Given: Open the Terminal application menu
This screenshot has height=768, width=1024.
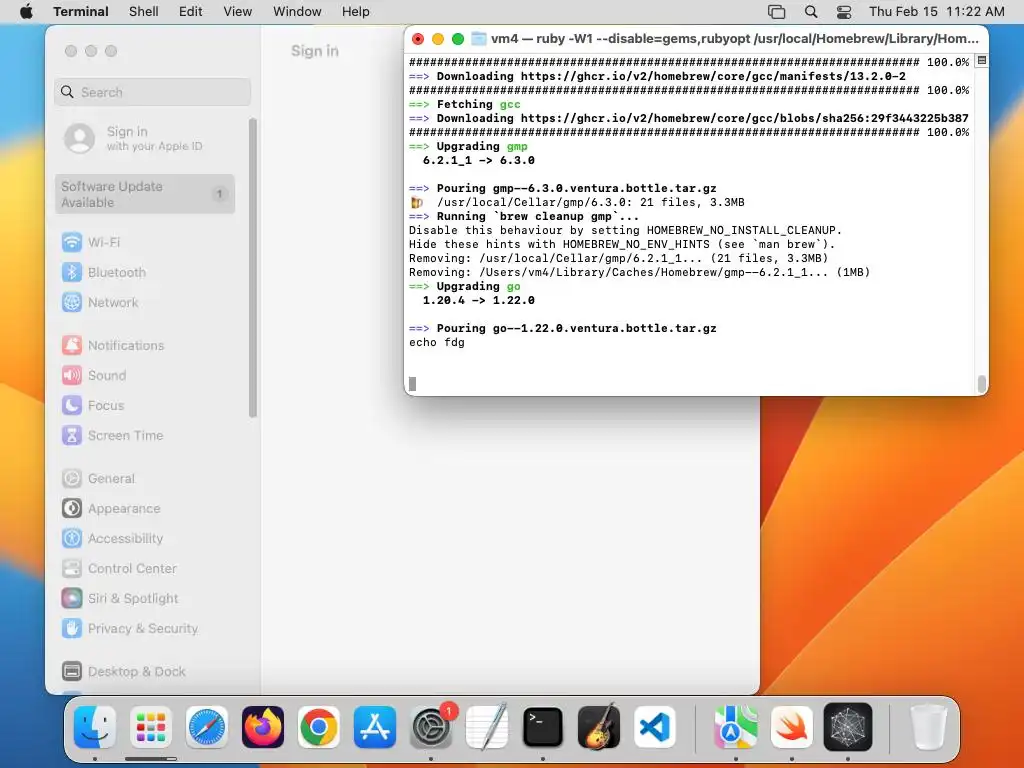Looking at the screenshot, I should (x=81, y=12).
